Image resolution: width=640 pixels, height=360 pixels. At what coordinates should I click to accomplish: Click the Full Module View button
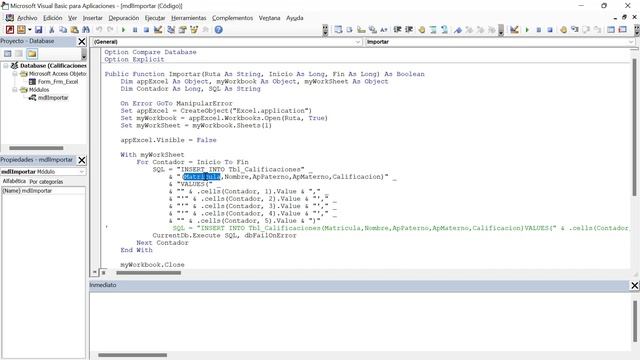click(x=103, y=272)
